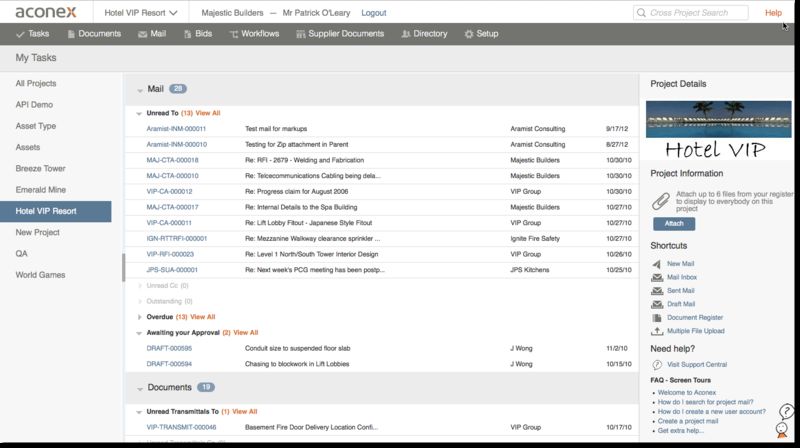Image resolution: width=800 pixels, height=448 pixels.
Task: Collapse the Documents section
Action: coord(140,389)
